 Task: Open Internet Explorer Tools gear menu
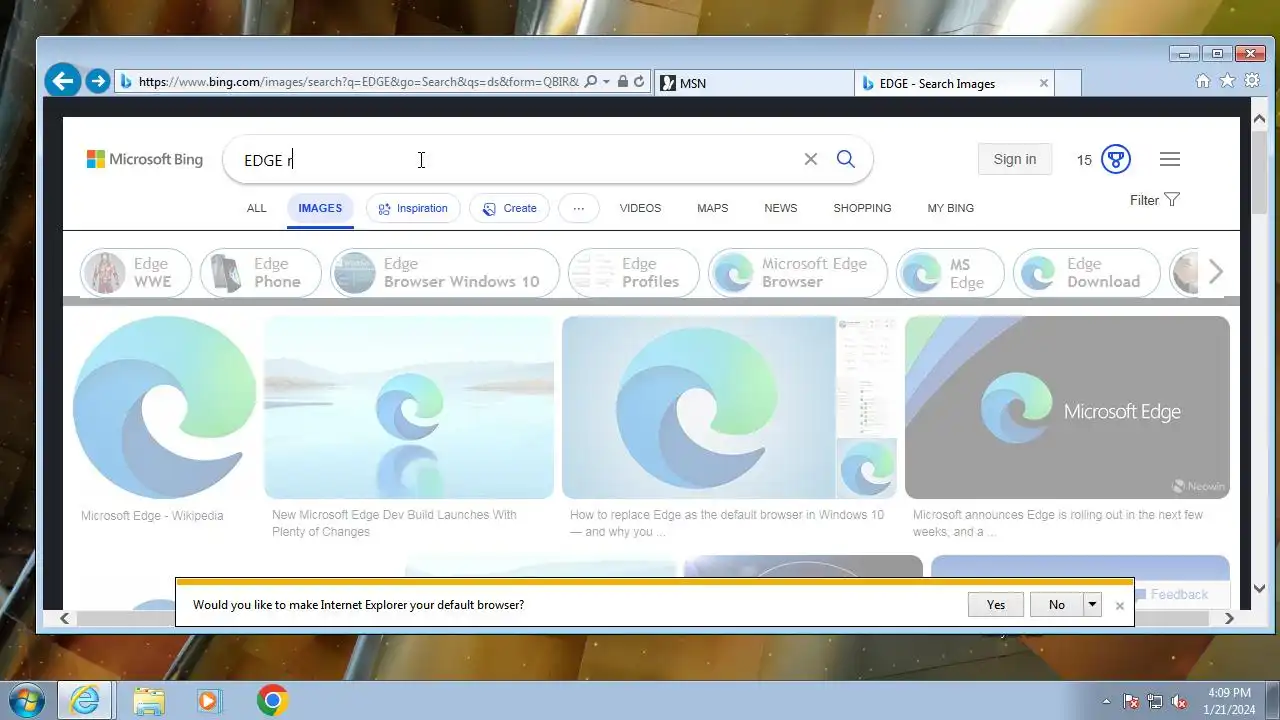[1251, 81]
